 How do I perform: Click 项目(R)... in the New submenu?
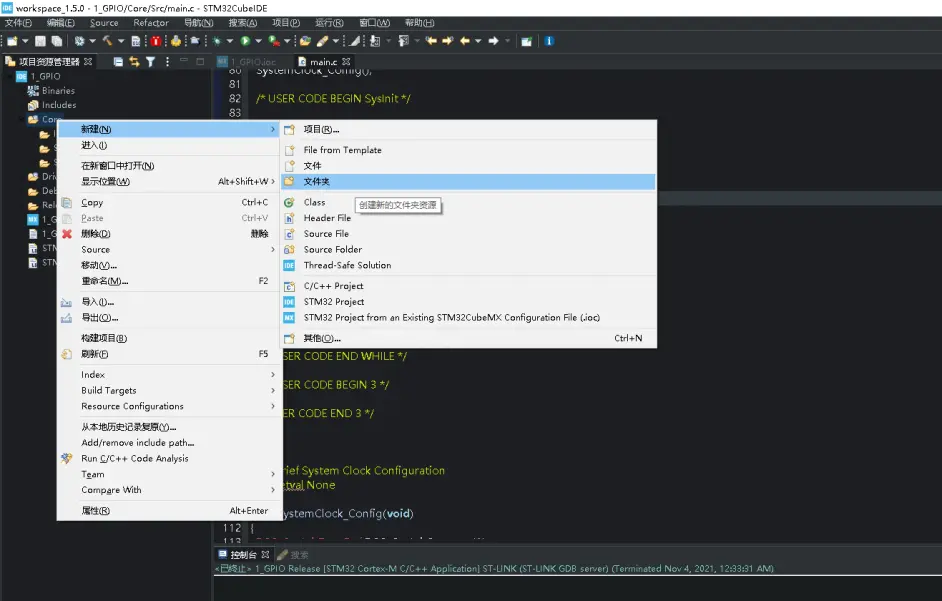point(469,129)
